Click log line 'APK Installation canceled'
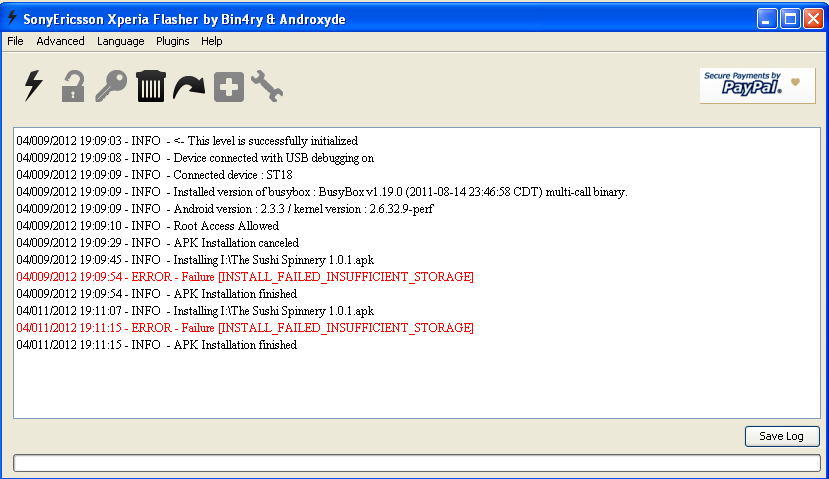The height and width of the screenshot is (479, 829). coord(158,243)
